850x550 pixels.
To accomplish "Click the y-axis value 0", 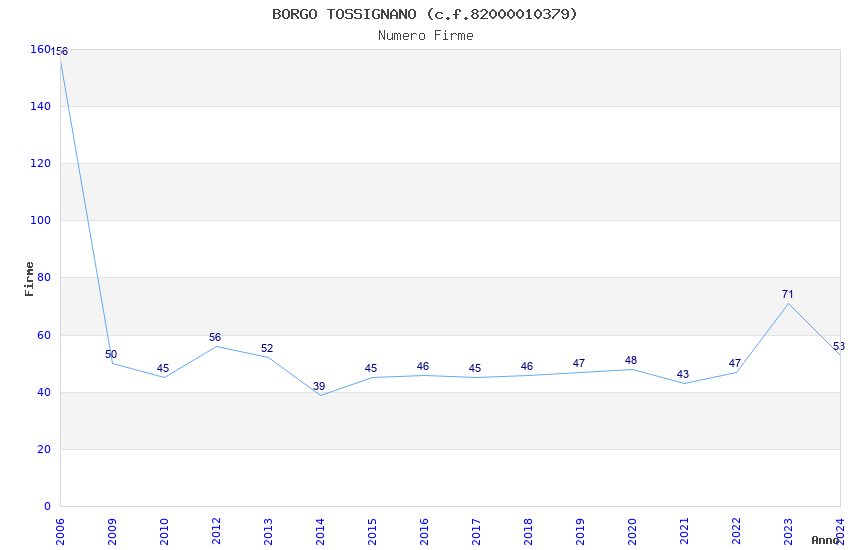I will click(x=48, y=506).
